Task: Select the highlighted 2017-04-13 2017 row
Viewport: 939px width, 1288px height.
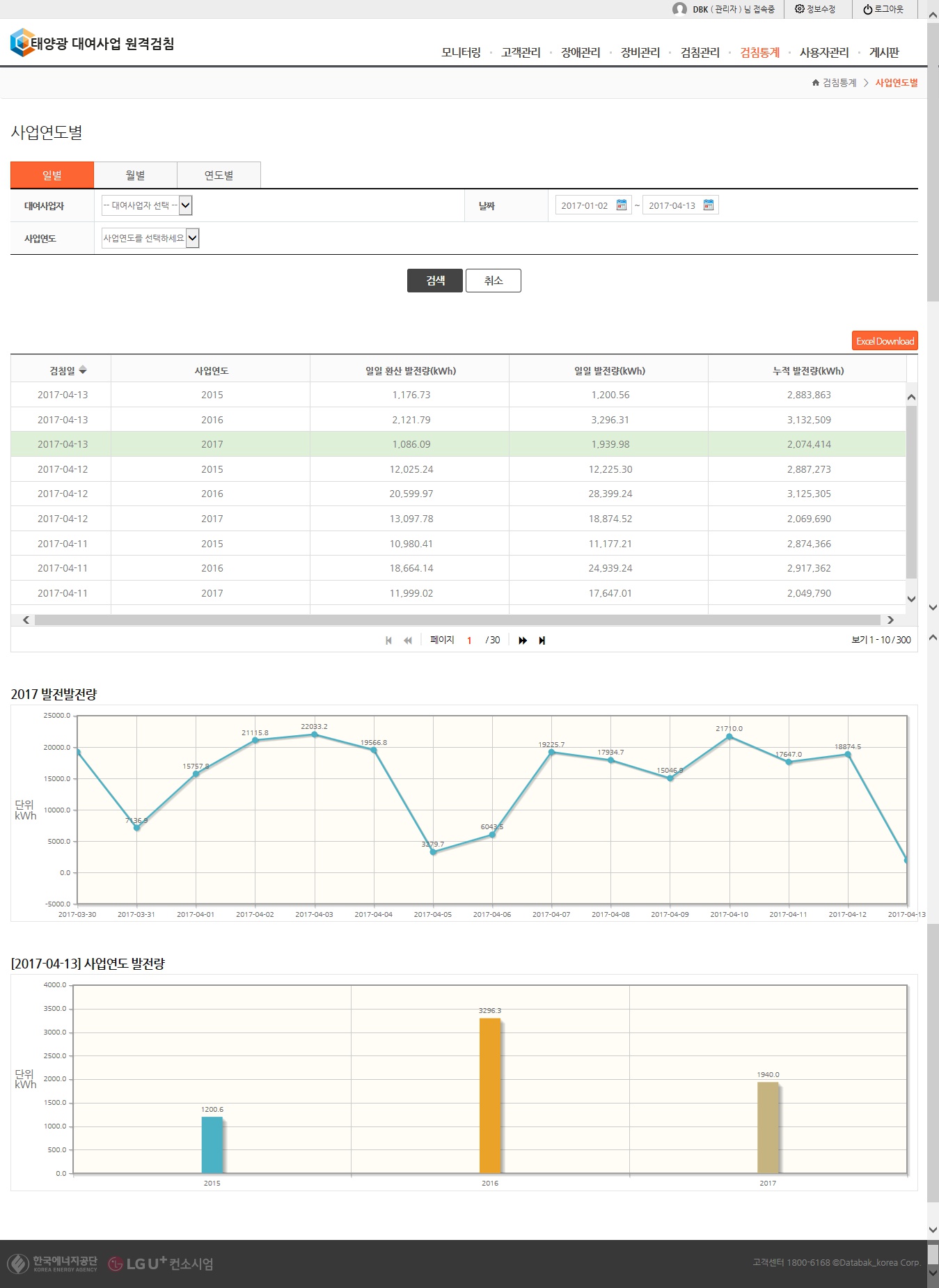Action: coord(458,444)
